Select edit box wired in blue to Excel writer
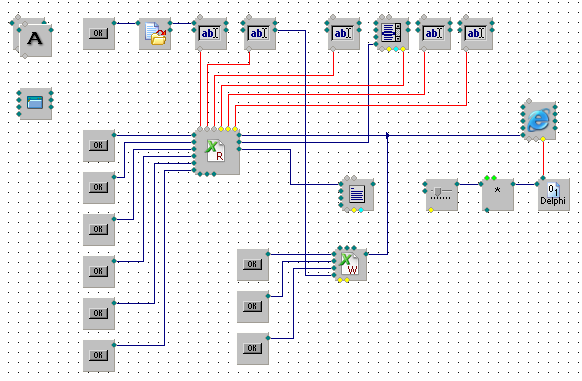This screenshot has width=582, height=381. click(x=260, y=34)
